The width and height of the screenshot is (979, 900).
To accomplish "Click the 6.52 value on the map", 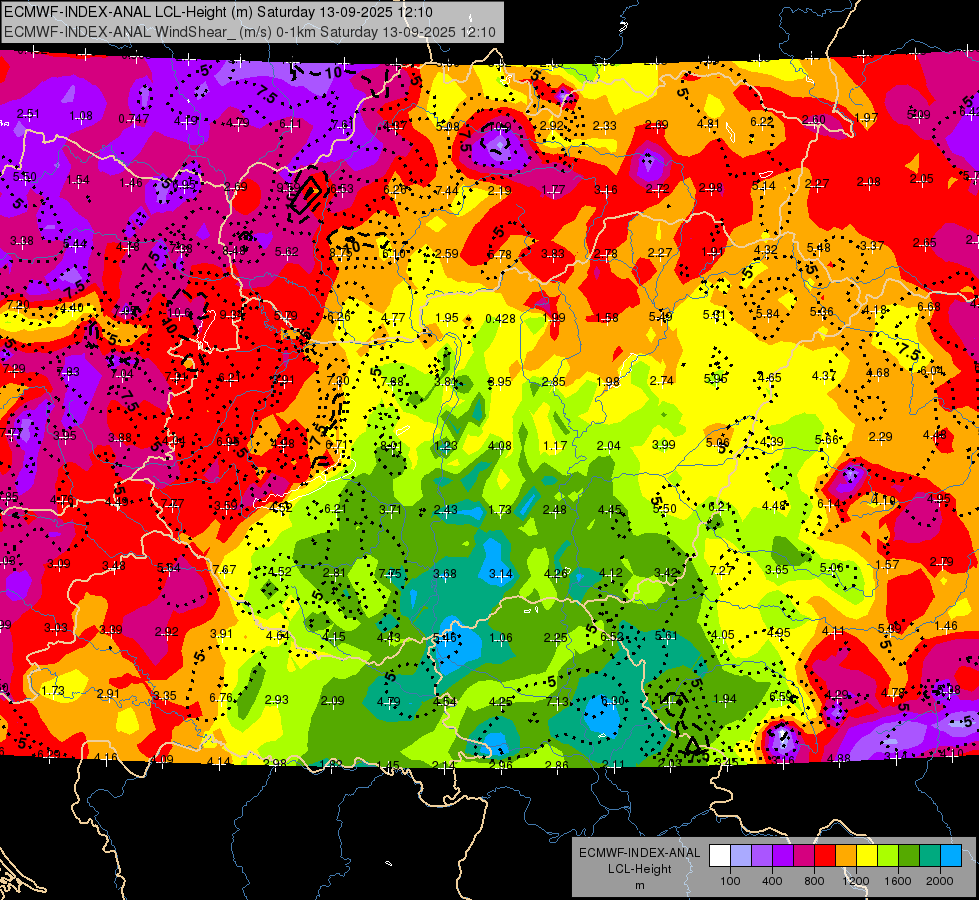I will point(611,636).
